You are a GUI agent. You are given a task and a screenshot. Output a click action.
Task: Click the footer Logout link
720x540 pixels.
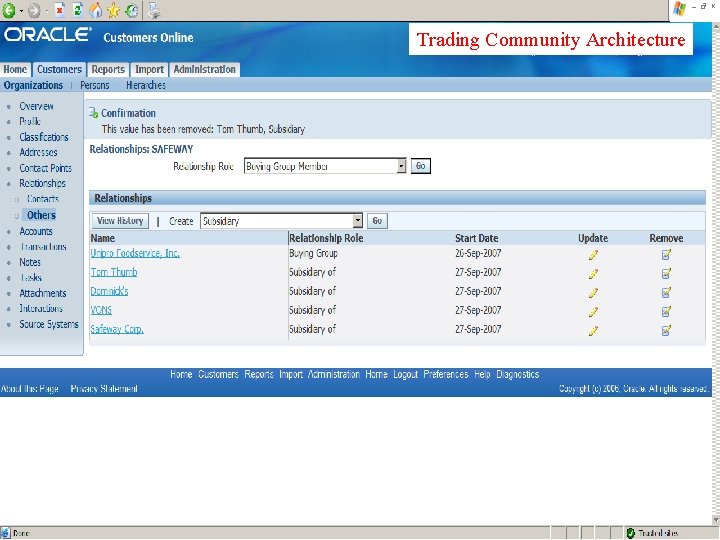pyautogui.click(x=405, y=375)
